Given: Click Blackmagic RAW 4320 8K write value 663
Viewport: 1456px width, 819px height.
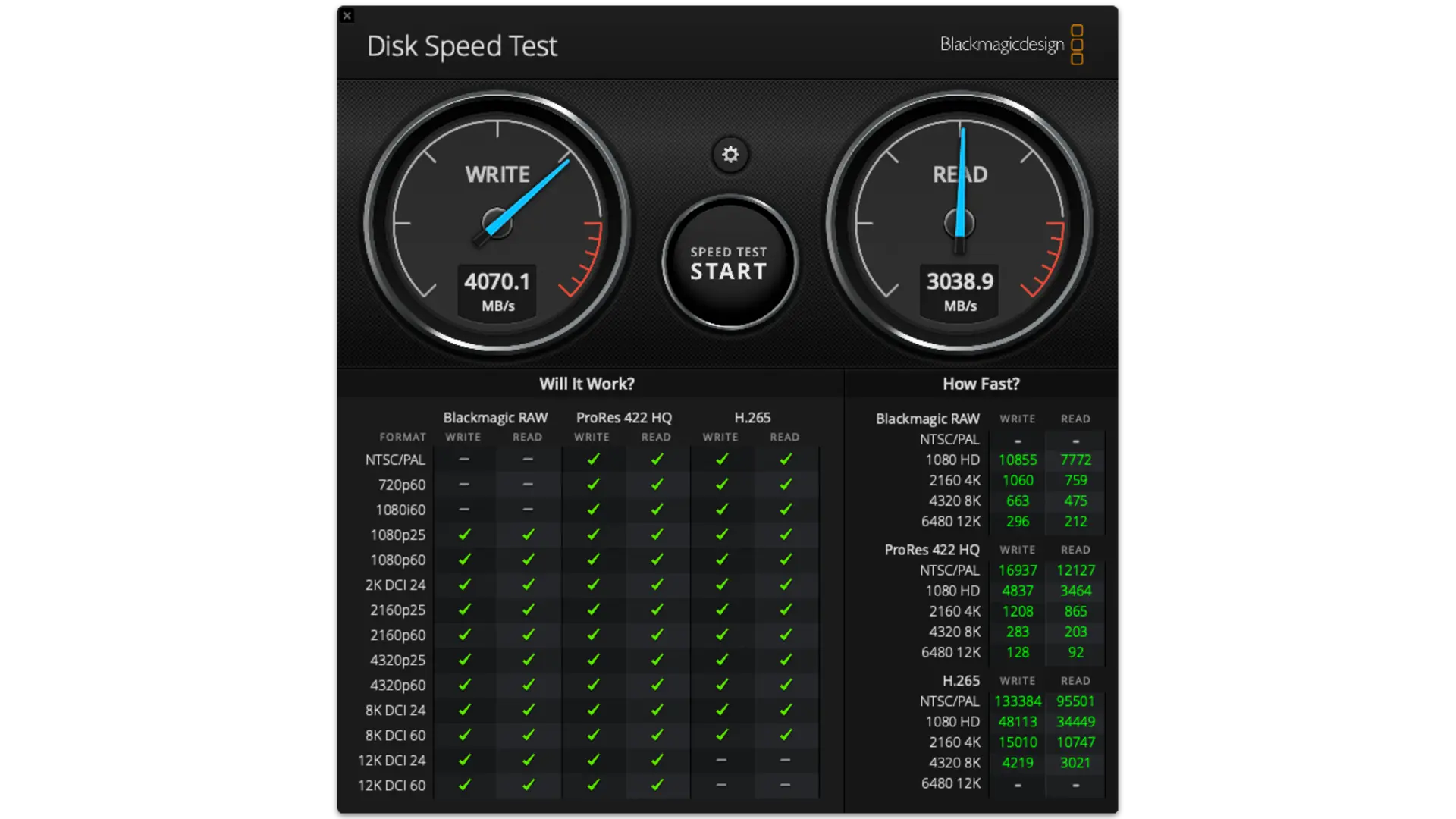Looking at the screenshot, I should tap(1018, 500).
